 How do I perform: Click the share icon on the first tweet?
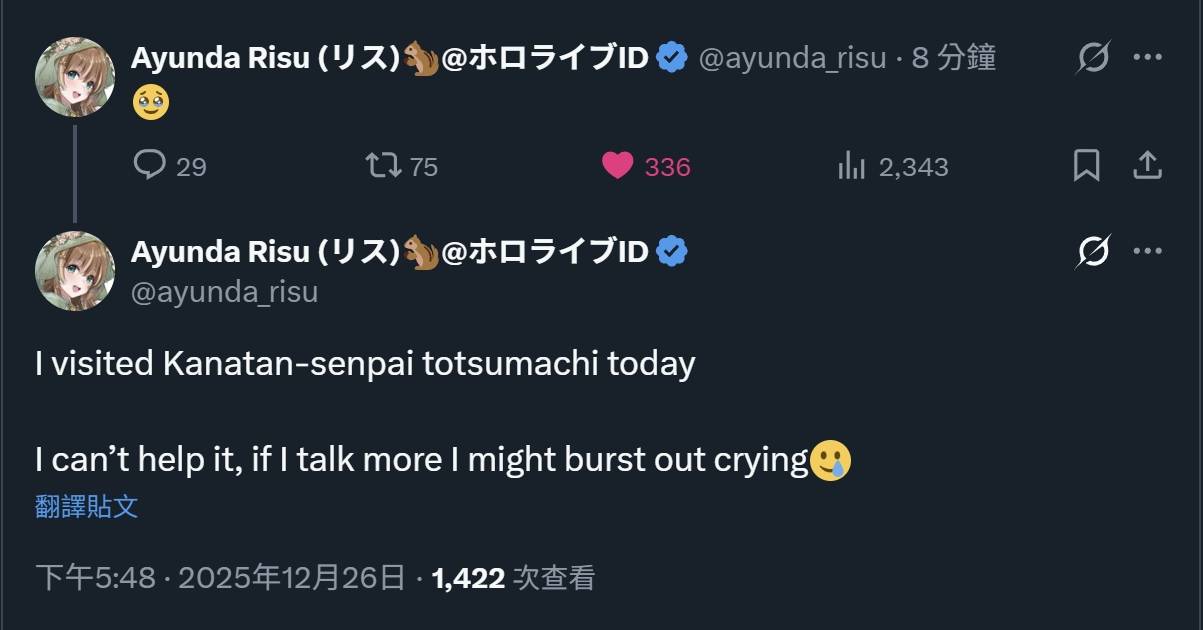point(1146,165)
